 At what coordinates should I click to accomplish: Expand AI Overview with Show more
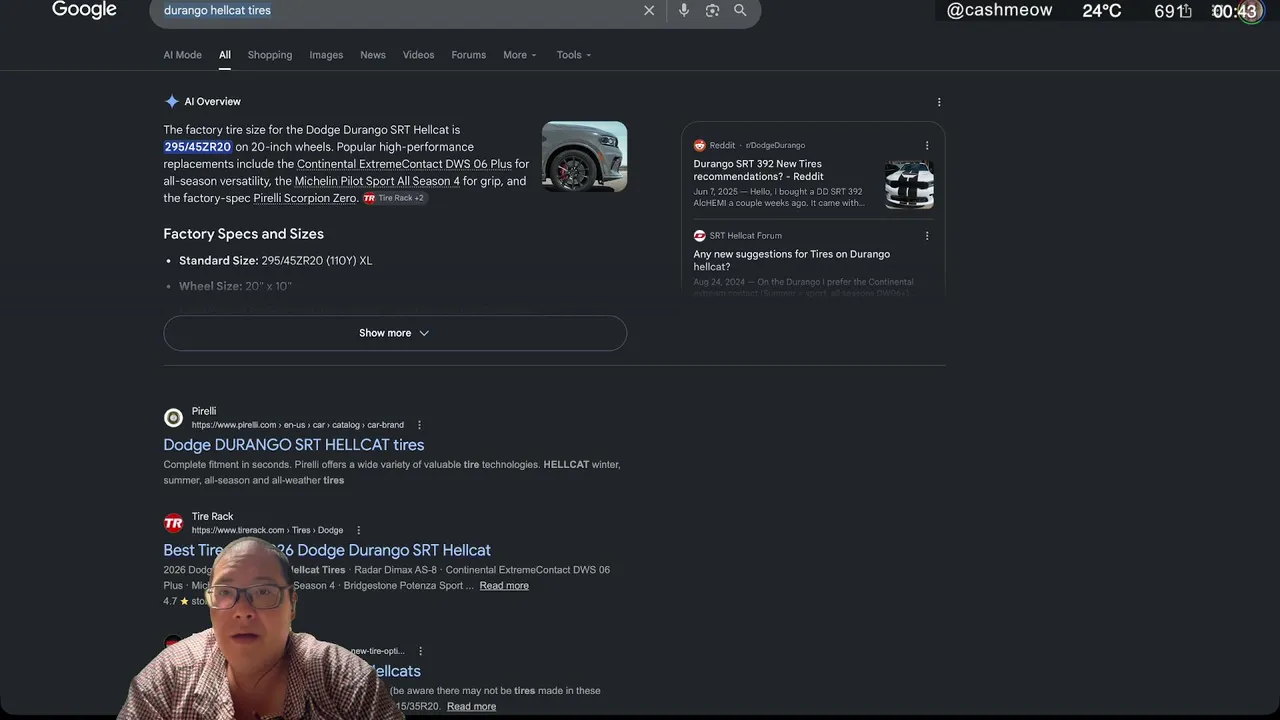[395, 333]
